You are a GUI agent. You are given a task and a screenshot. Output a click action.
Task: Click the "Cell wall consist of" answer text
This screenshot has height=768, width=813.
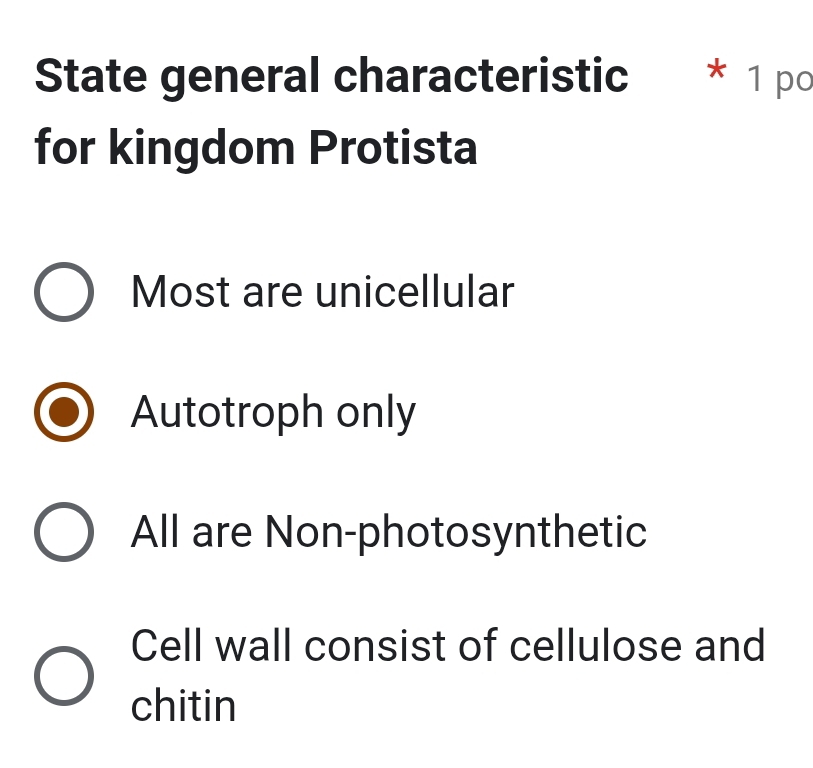click(x=290, y=646)
